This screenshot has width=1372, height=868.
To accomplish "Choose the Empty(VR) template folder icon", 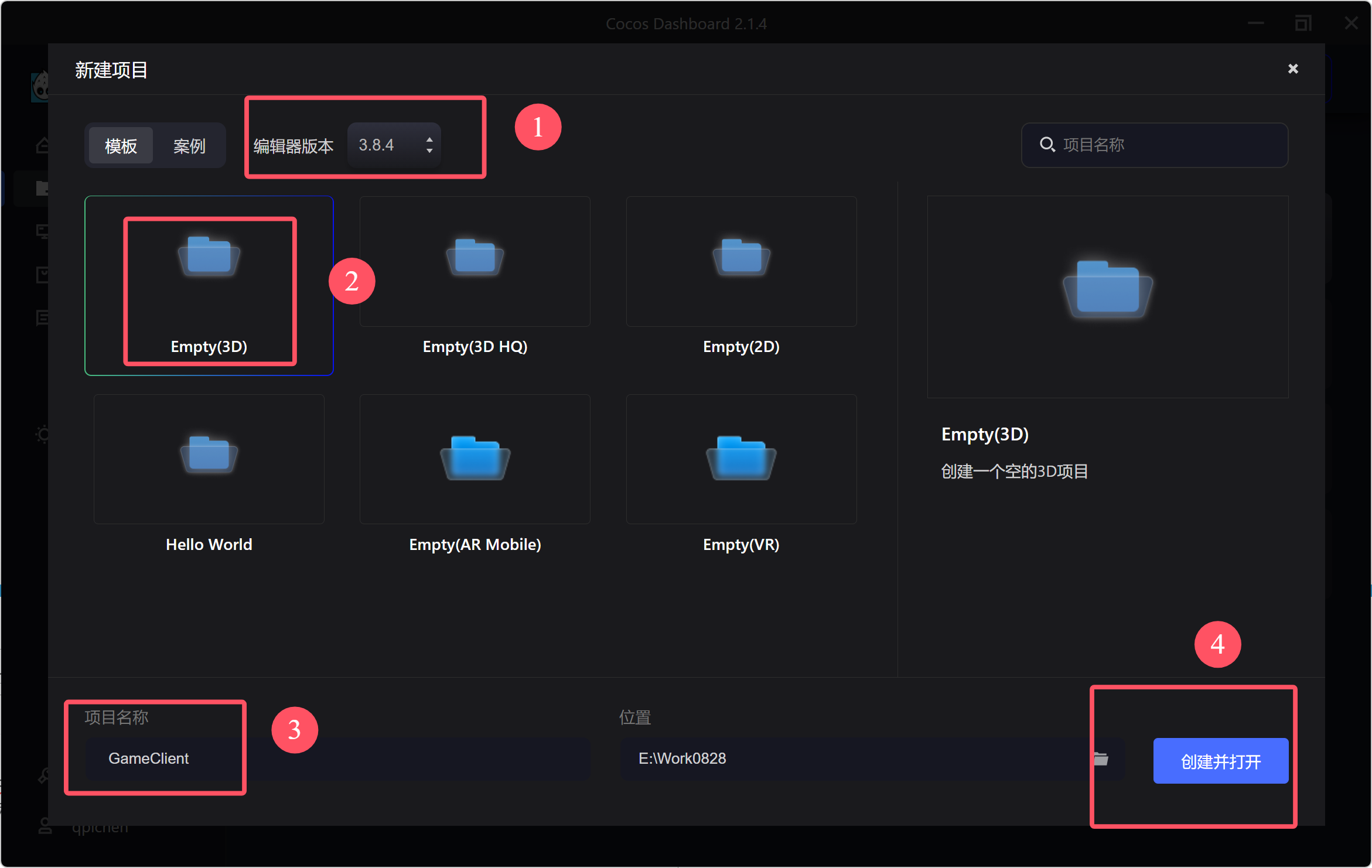I will pyautogui.click(x=741, y=457).
